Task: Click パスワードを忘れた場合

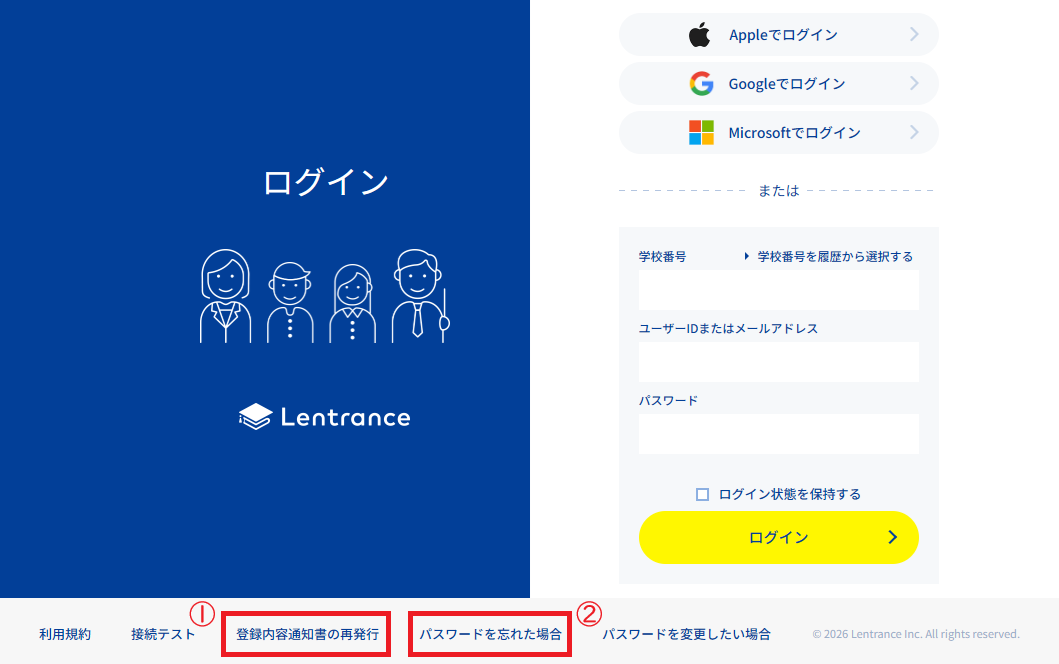Action: [x=489, y=633]
